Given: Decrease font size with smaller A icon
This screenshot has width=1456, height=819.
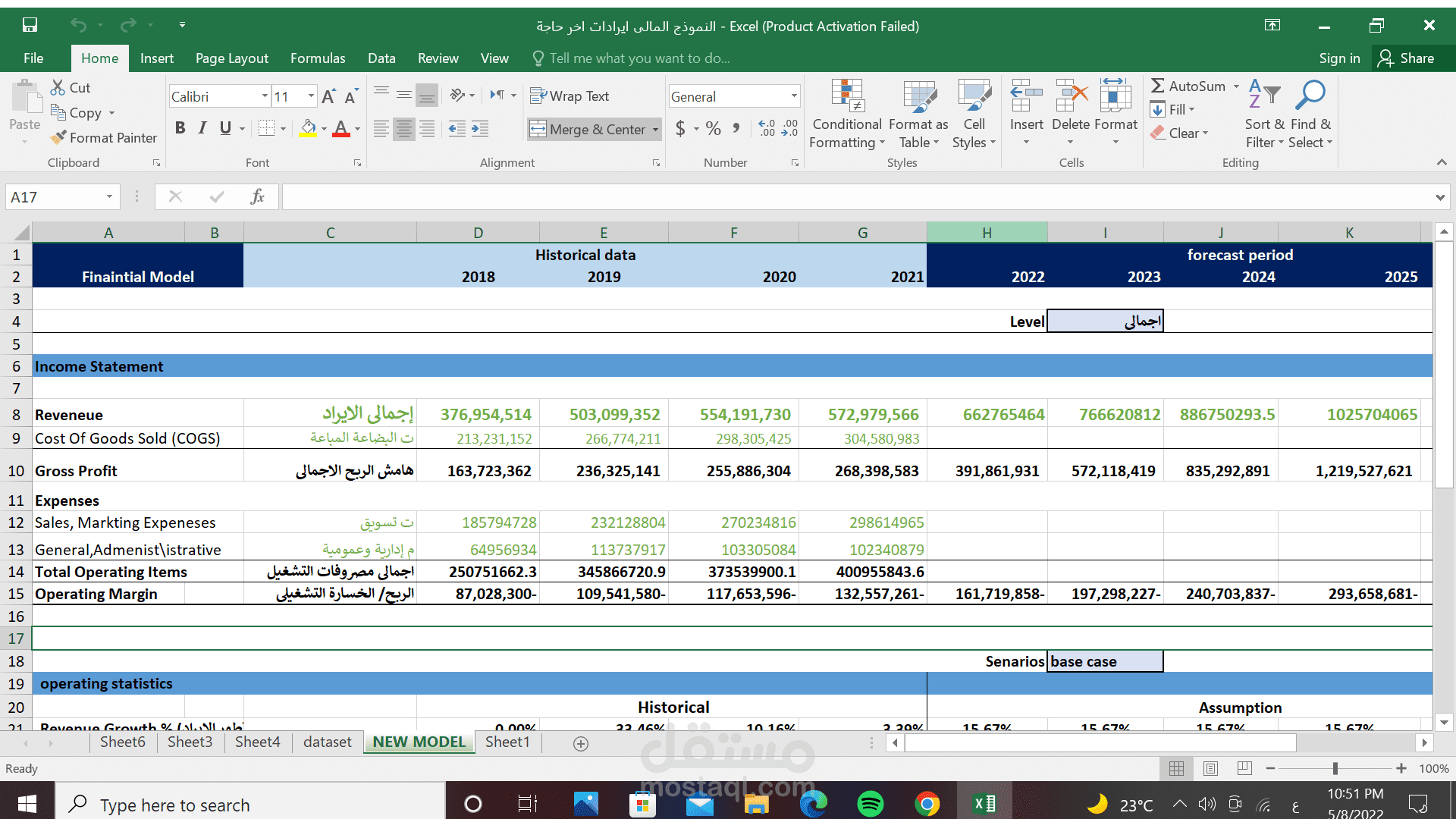Looking at the screenshot, I should coord(351,96).
